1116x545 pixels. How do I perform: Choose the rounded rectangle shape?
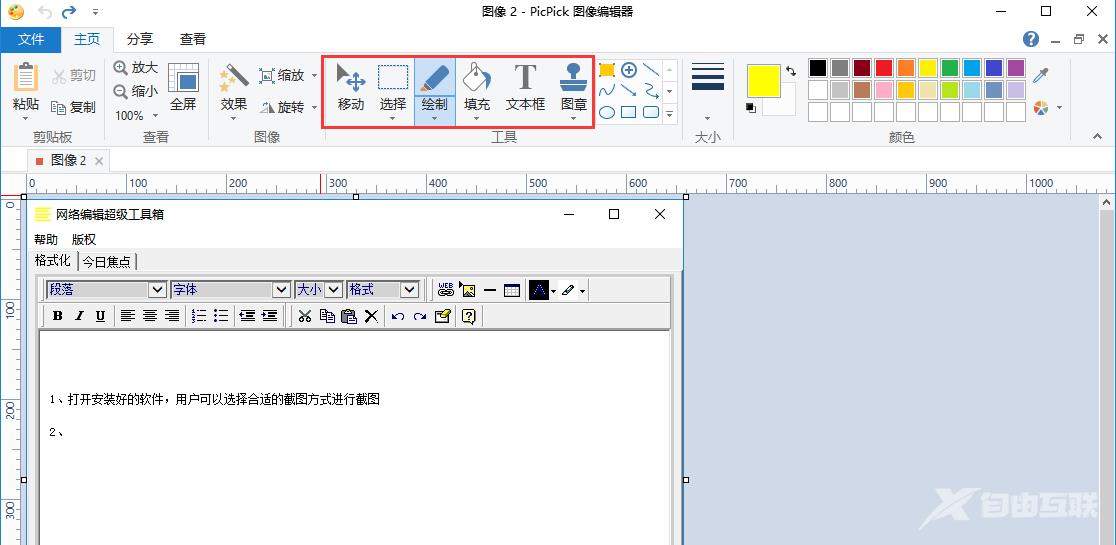pyautogui.click(x=651, y=112)
